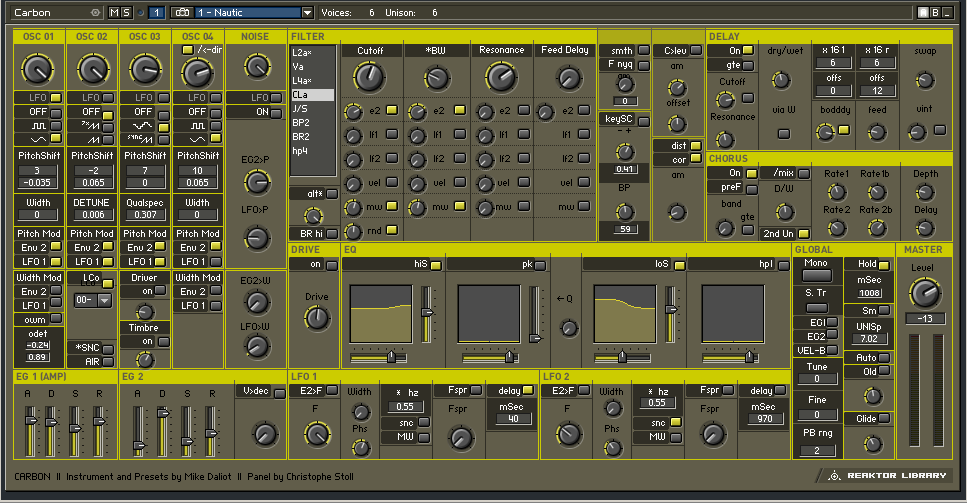Click the *SNC button in OSC 02
Viewport: 967px width, 503px height.
pos(108,348)
